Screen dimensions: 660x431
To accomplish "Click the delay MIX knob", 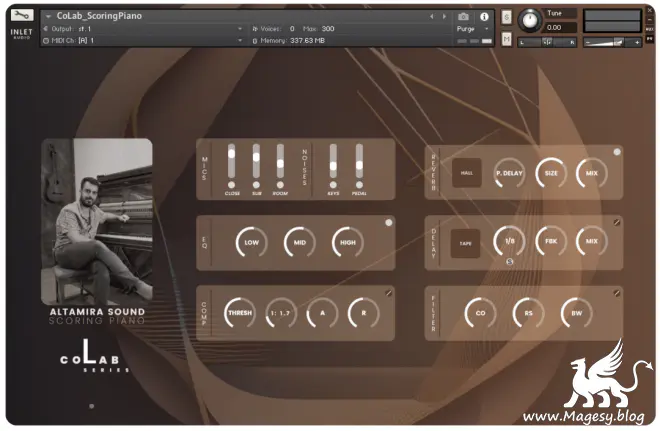I will pyautogui.click(x=592, y=241).
